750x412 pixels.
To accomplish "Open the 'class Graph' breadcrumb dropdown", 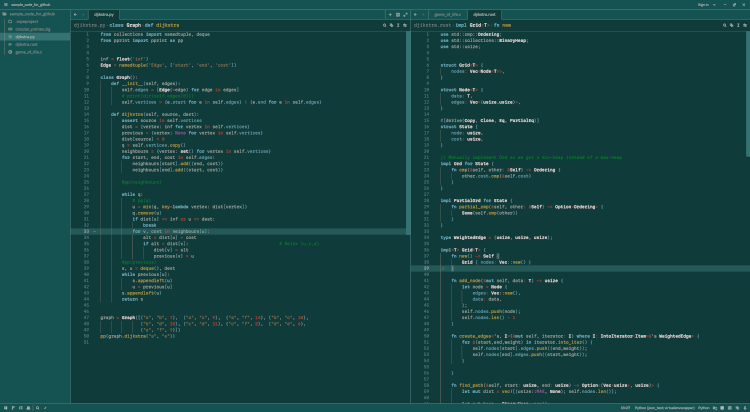I will pyautogui.click(x=125, y=25).
